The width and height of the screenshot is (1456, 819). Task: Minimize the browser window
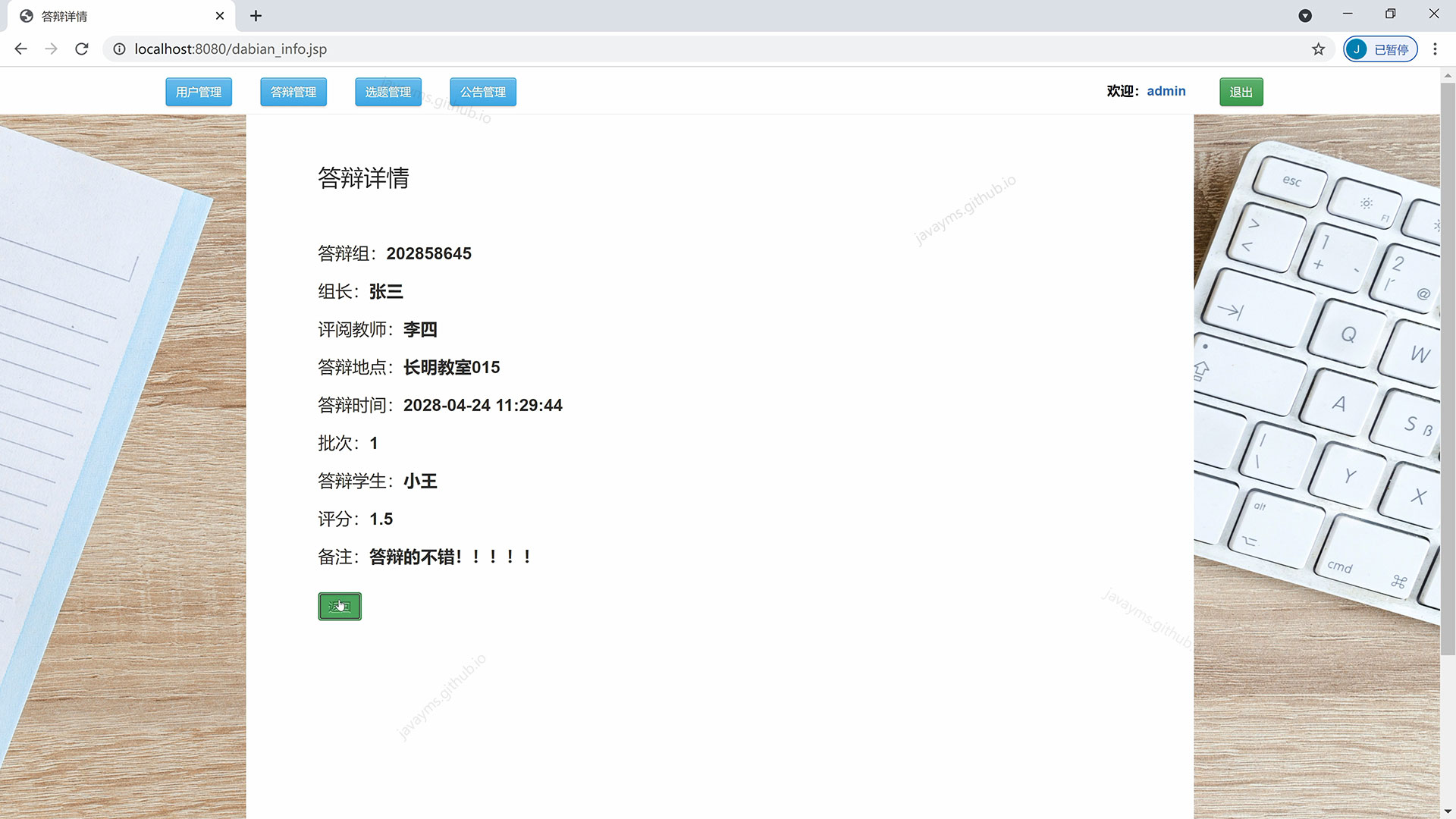tap(1348, 14)
